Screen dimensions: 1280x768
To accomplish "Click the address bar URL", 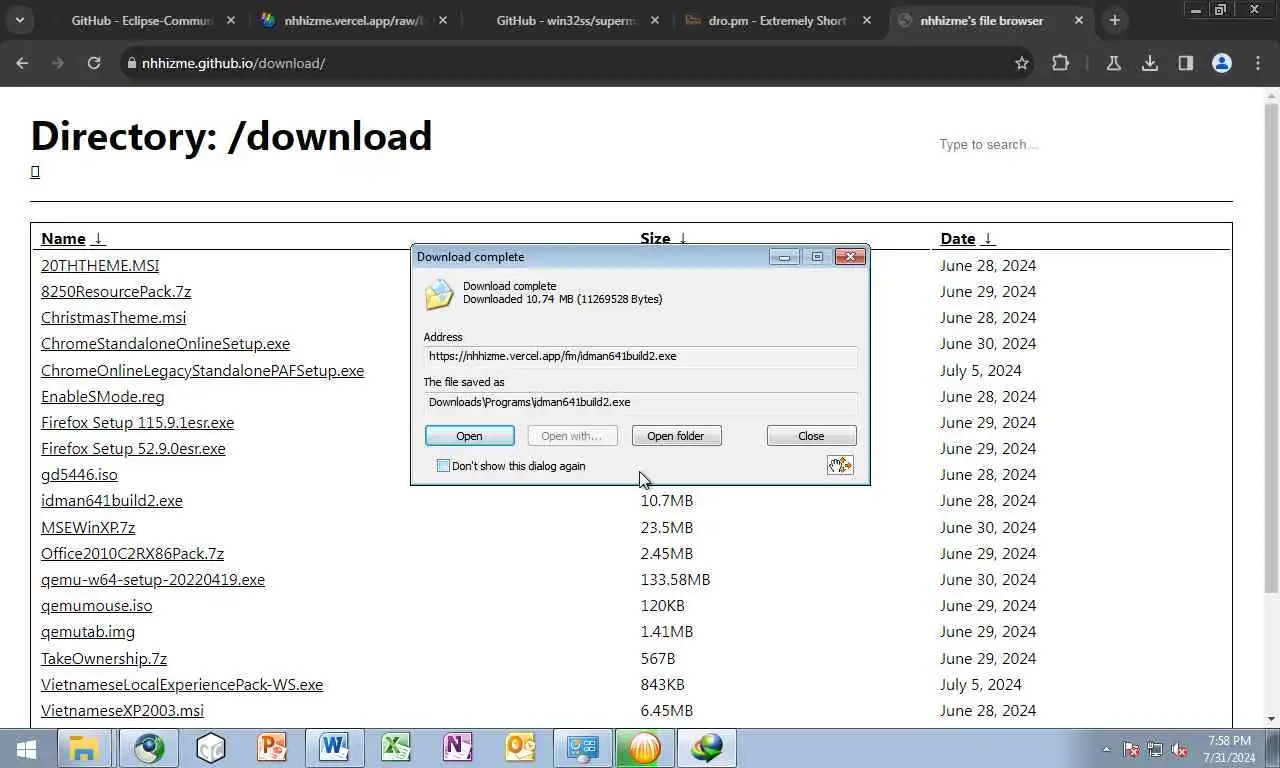I will [233, 63].
